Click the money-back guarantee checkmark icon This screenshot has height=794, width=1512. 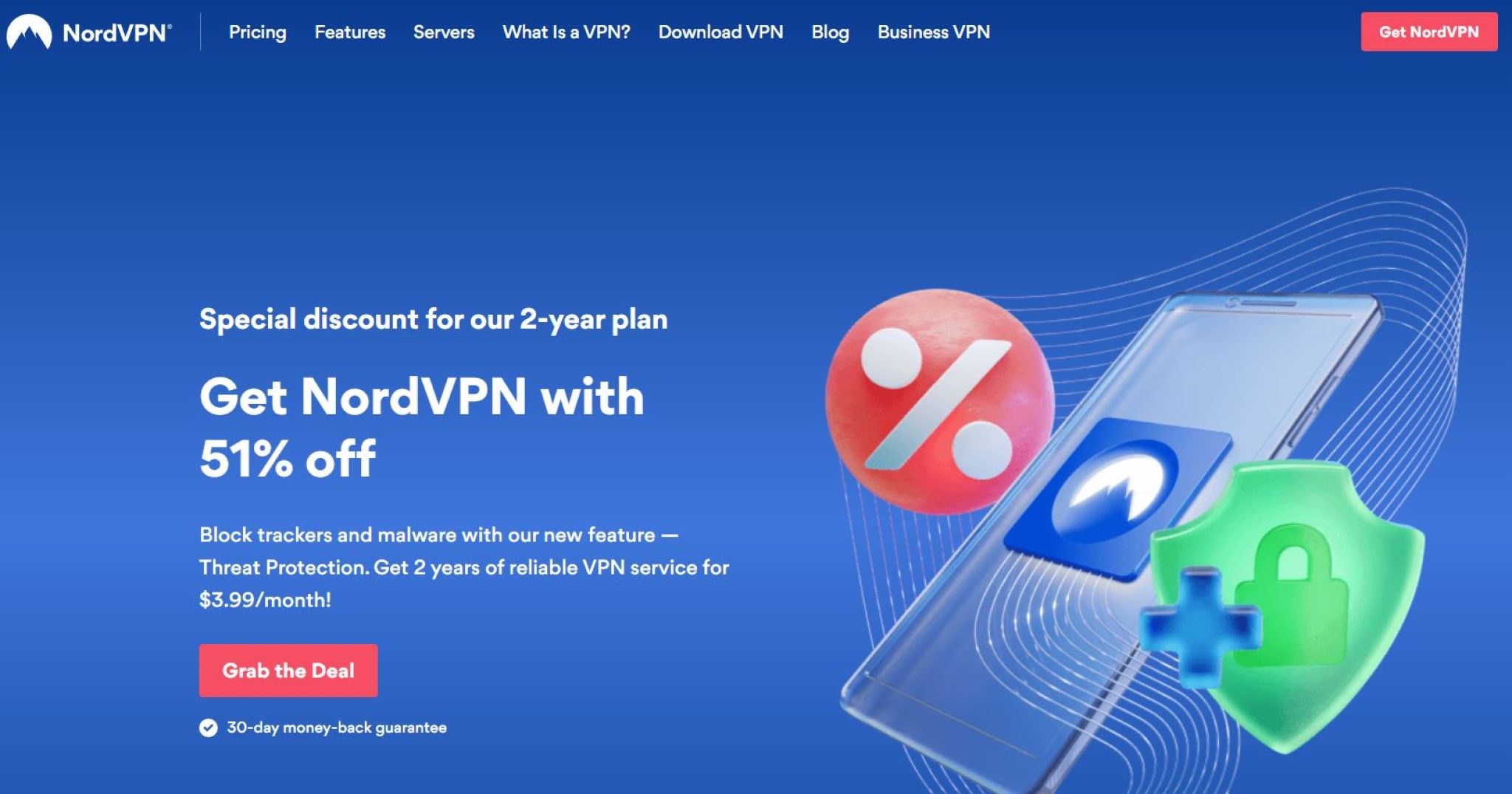click(208, 728)
